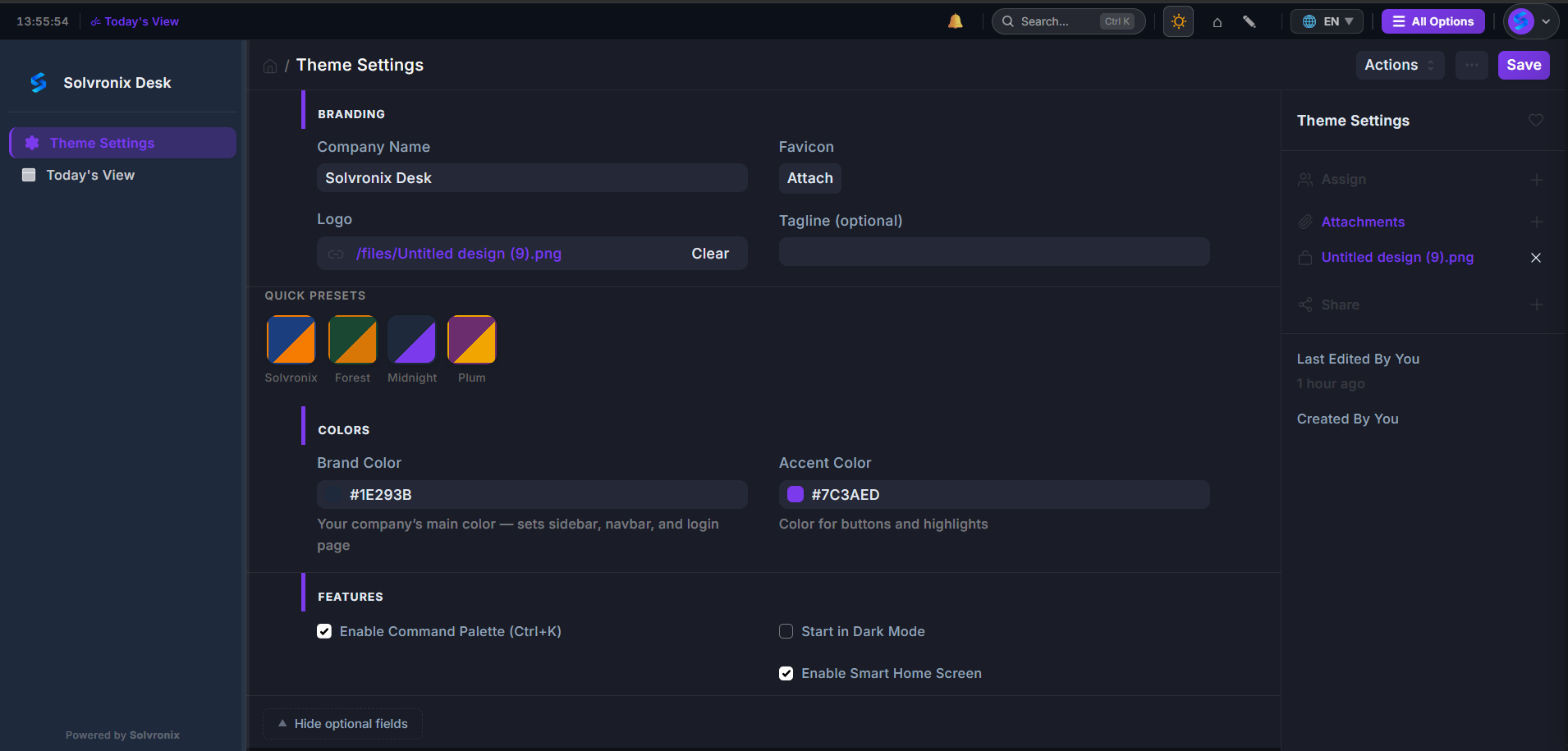Open the All Options menu
Viewport: 1568px width, 751px height.
1433,21
